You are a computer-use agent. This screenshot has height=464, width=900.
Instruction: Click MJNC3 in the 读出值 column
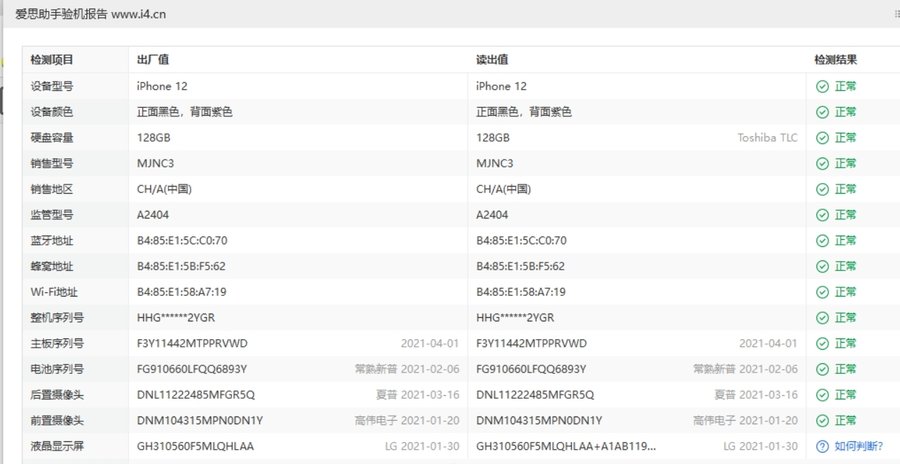point(494,164)
